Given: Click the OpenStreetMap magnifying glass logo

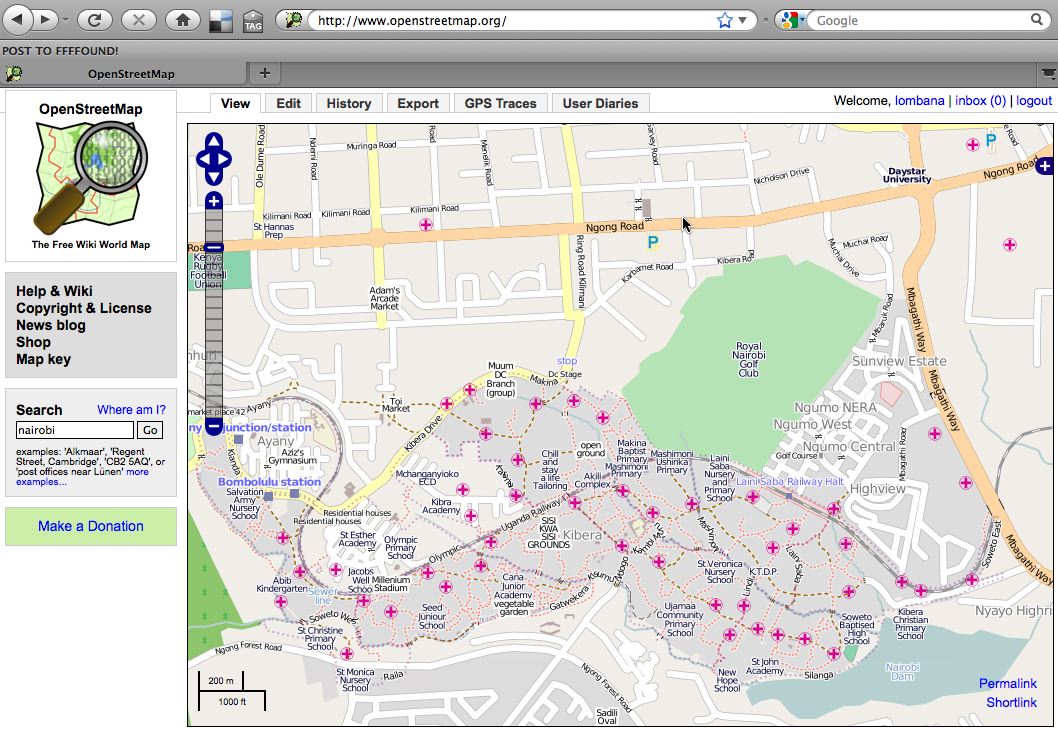Looking at the screenshot, I should point(91,175).
